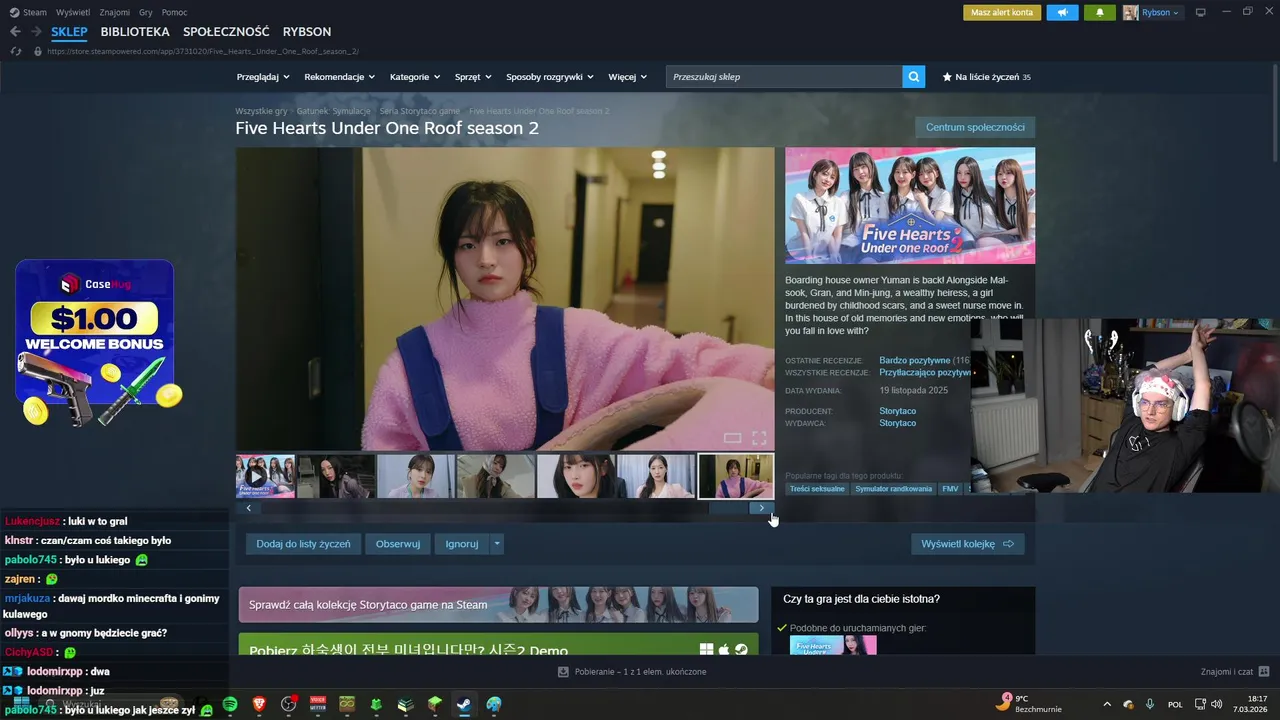Image resolution: width=1280 pixels, height=720 pixels.
Task: Open the Bardzo pozytywne reviews link
Action: (915, 360)
